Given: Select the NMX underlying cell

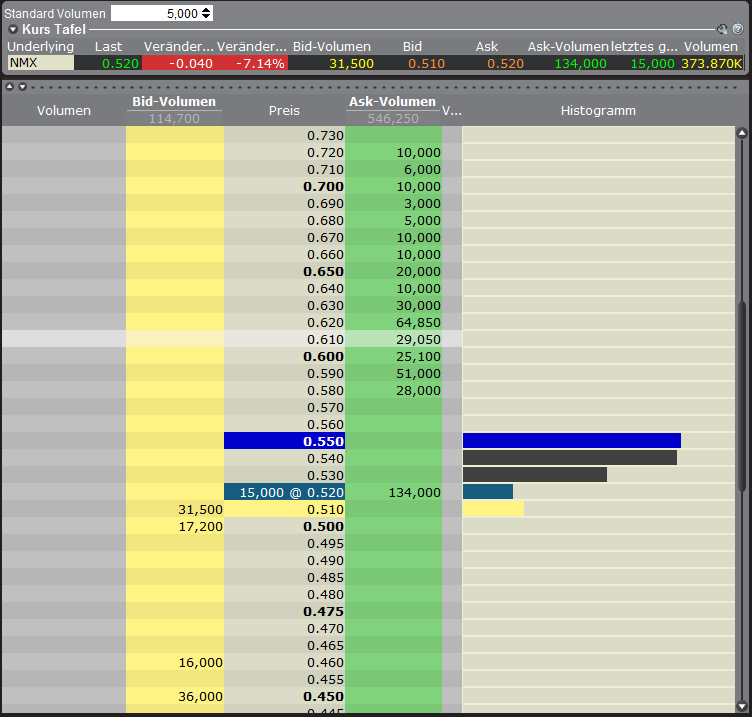Looking at the screenshot, I should coord(40,63).
